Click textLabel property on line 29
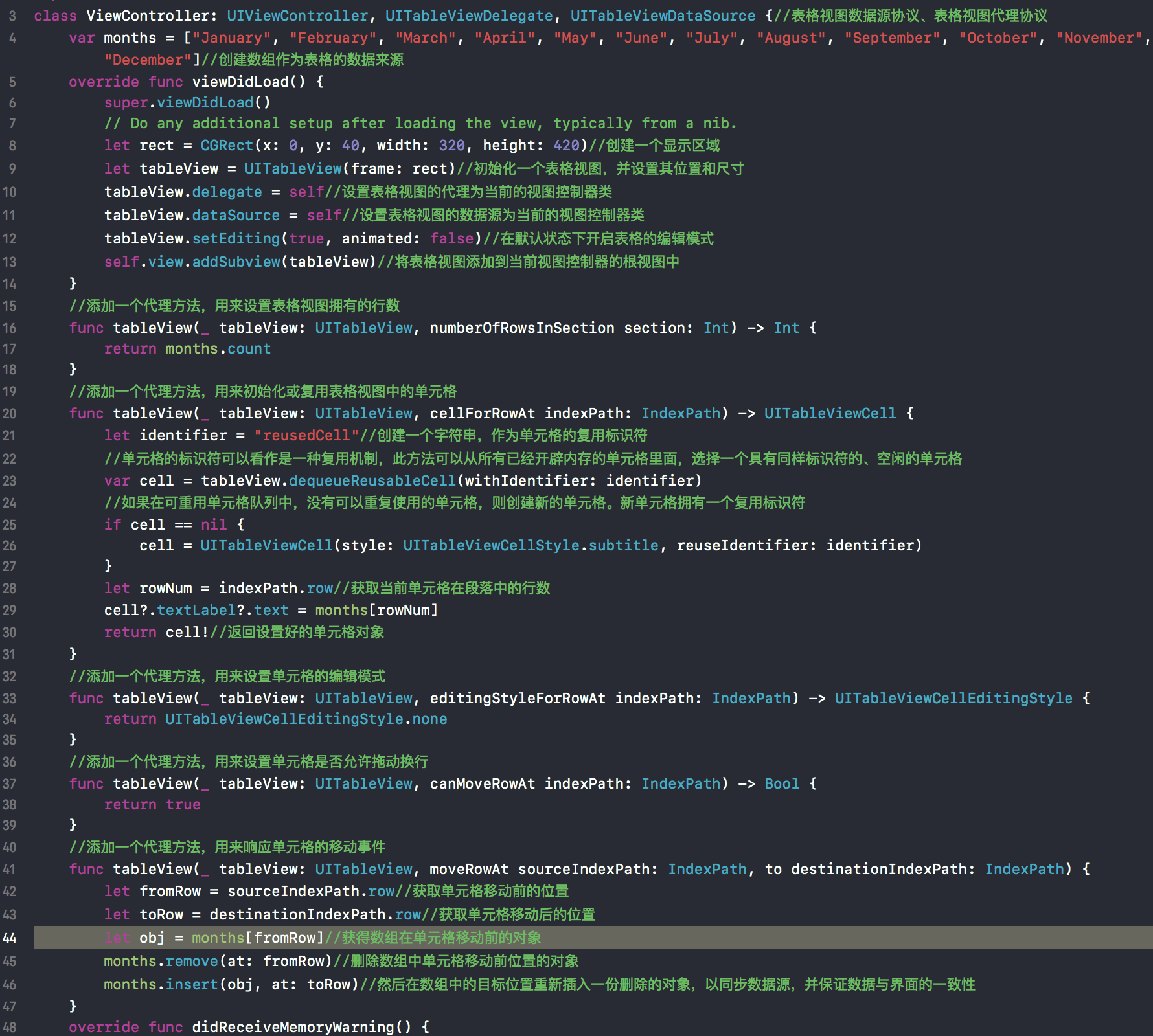 [196, 610]
